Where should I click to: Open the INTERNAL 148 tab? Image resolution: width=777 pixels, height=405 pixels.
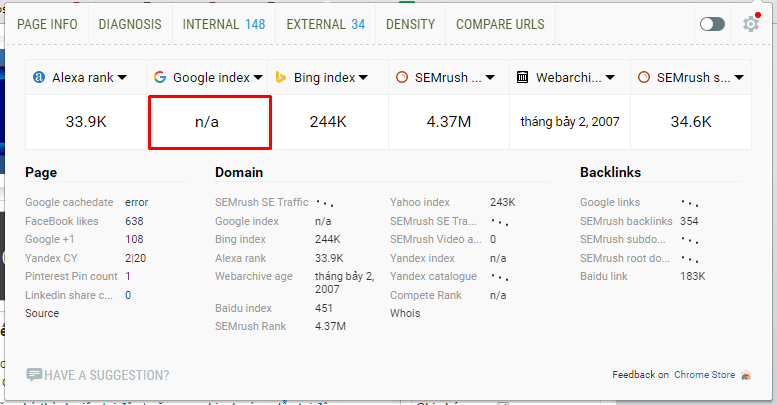(x=224, y=24)
